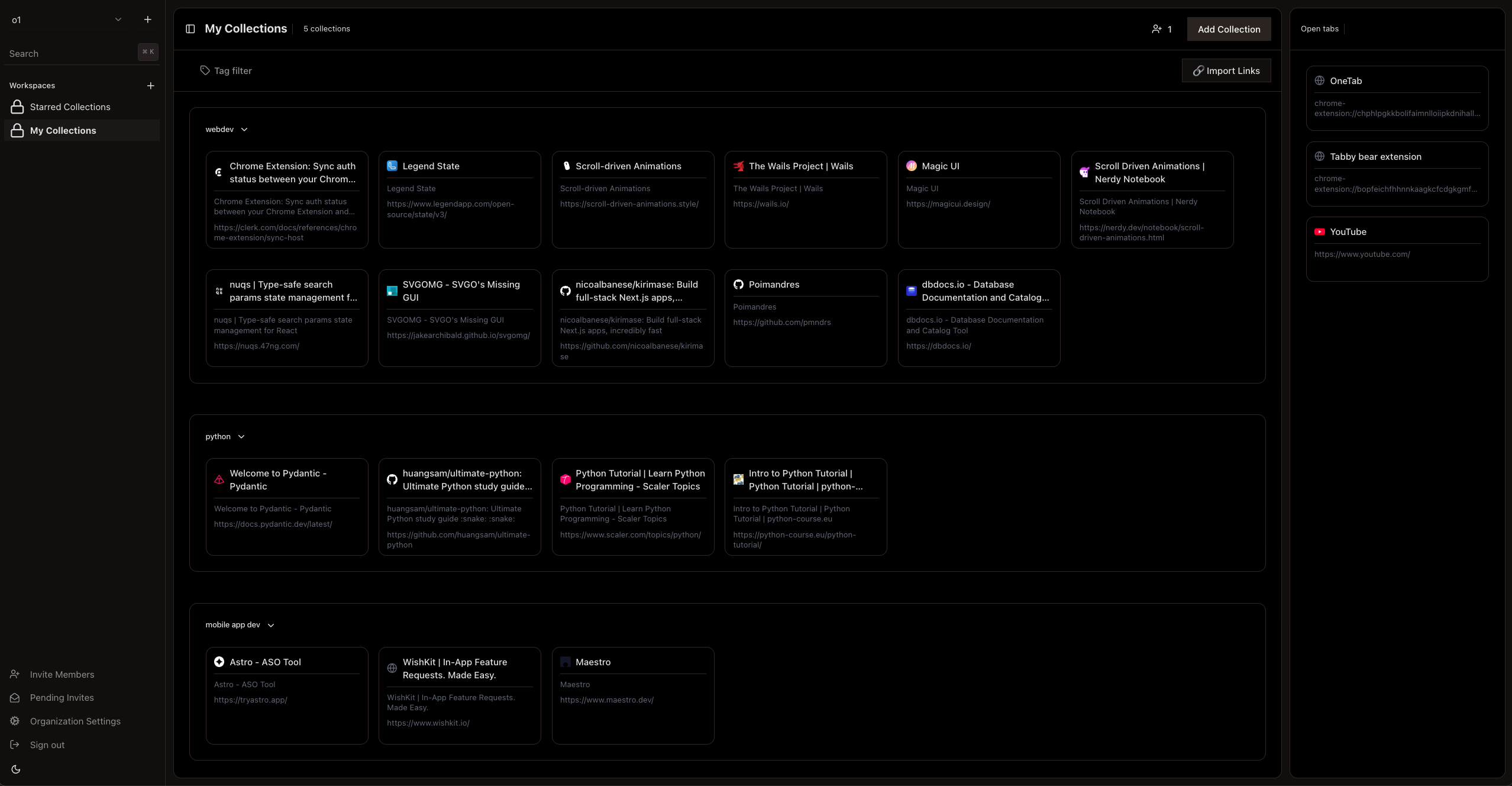The height and width of the screenshot is (786, 1512).
Task: Click the https://nuqs.47ng.com/ URL text
Action: (257, 346)
